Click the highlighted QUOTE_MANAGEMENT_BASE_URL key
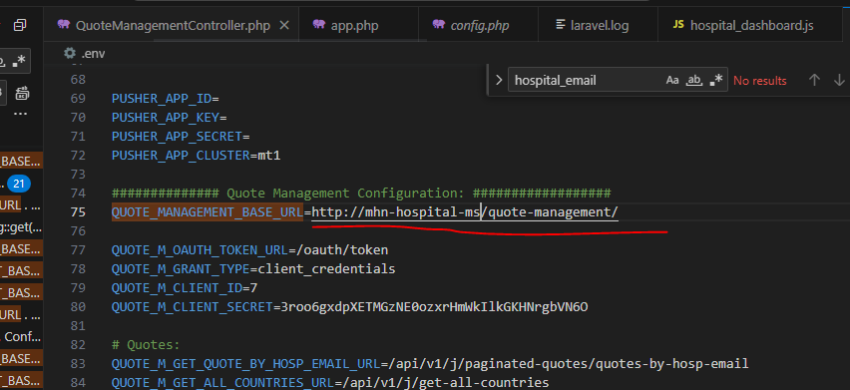850x390 pixels. point(207,213)
